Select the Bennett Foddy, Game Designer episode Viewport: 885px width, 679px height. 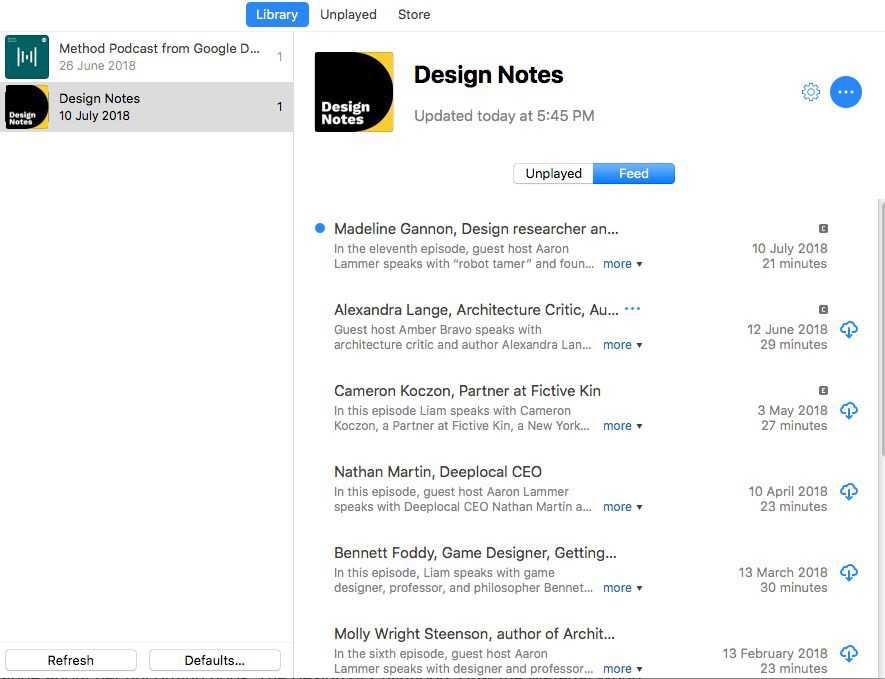pos(475,553)
